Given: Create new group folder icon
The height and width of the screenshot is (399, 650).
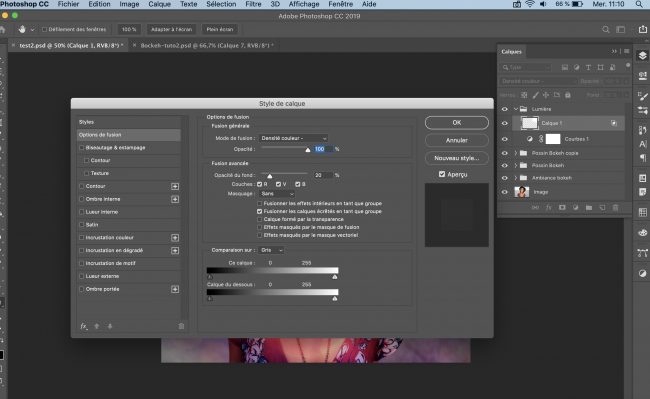Looking at the screenshot, I should point(589,208).
